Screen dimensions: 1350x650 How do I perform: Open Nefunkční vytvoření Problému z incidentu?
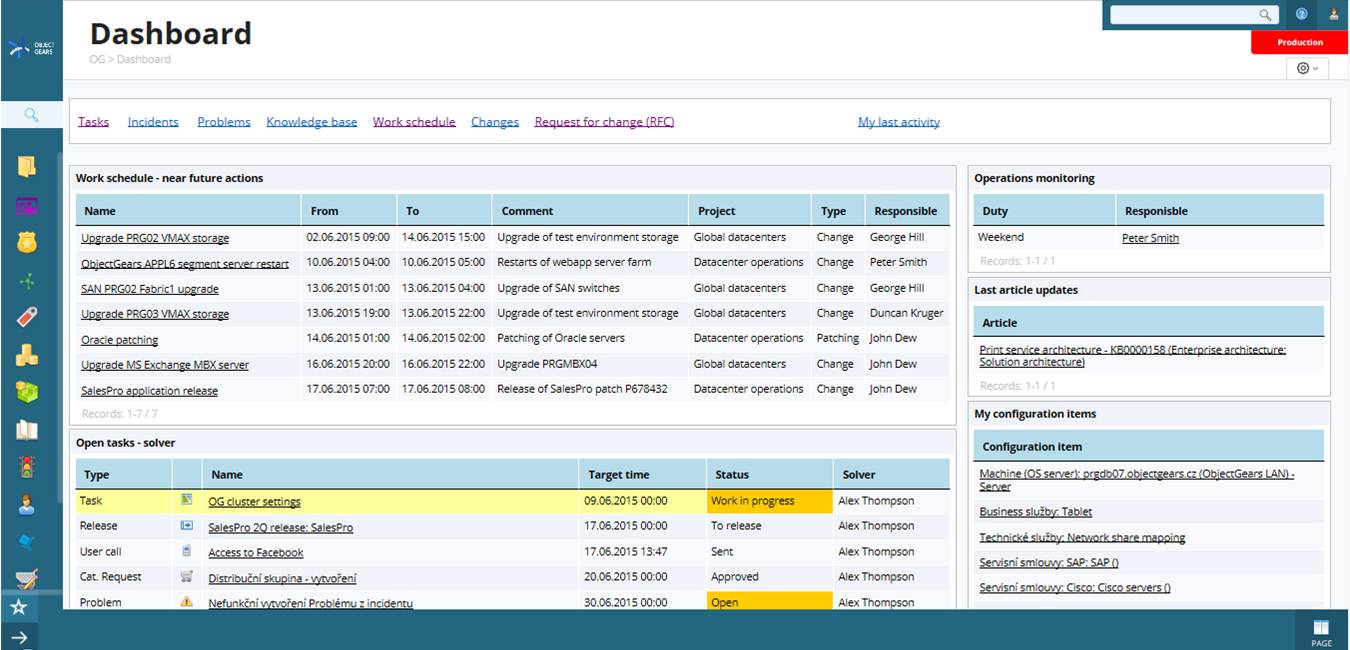[310, 603]
